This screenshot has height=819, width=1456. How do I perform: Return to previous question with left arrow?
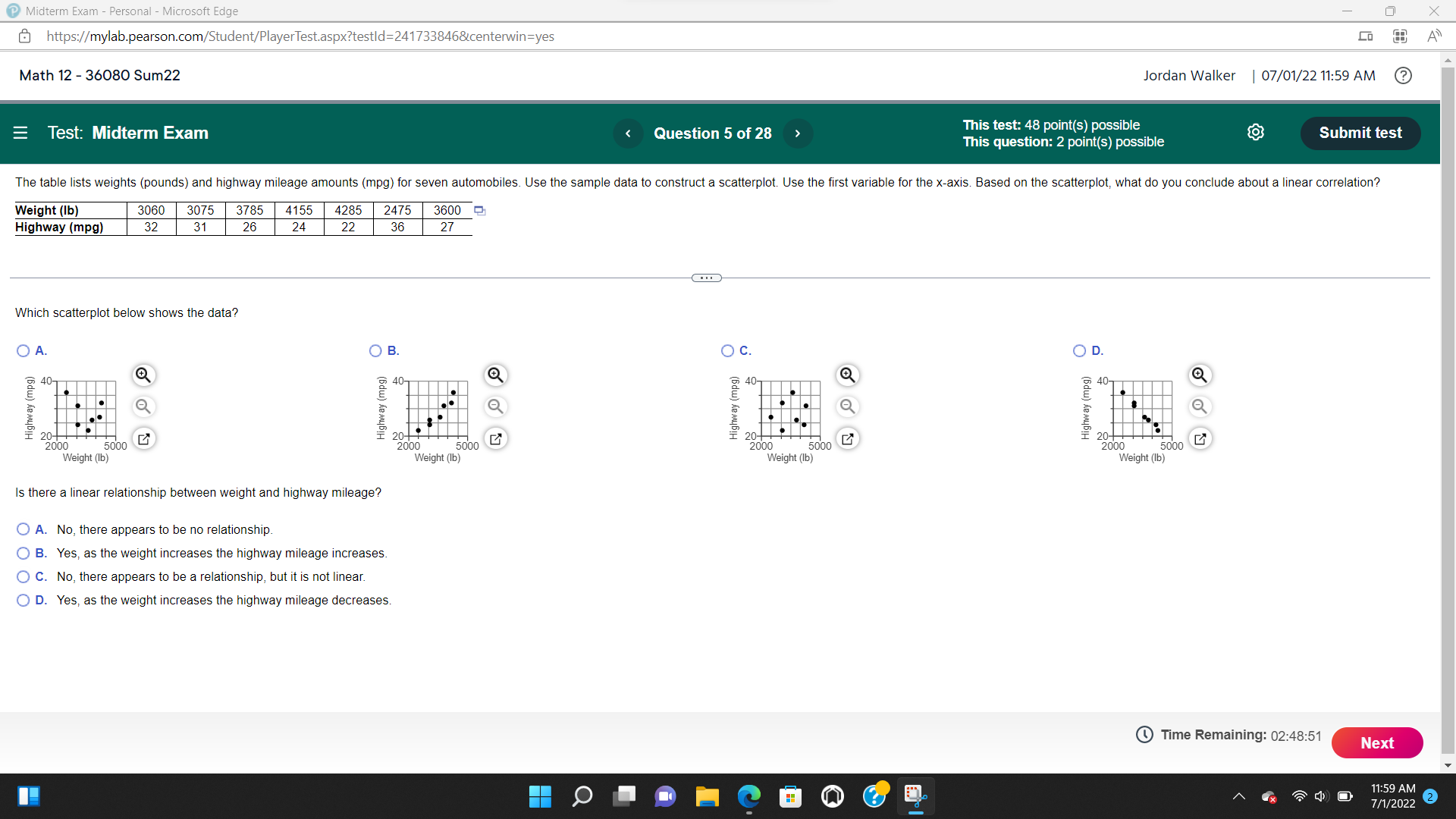coord(627,133)
